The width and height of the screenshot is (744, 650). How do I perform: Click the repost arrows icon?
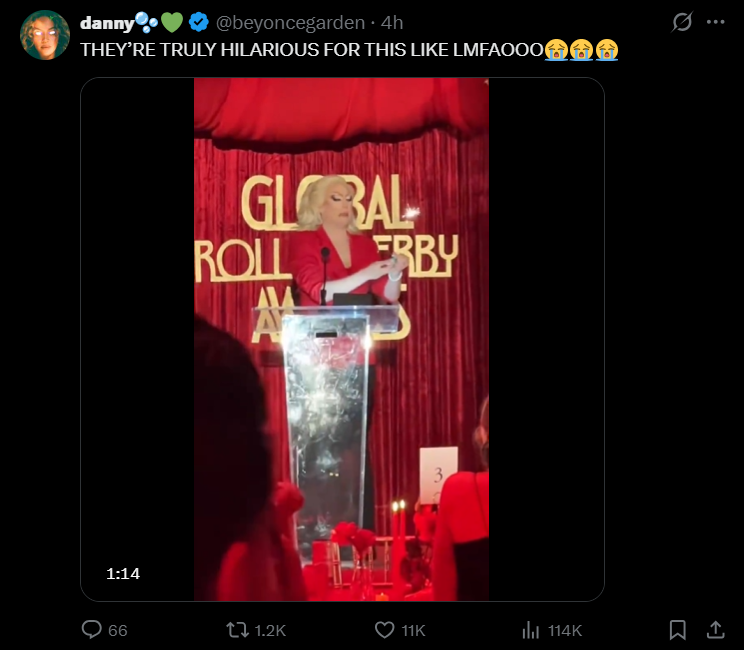click(237, 630)
